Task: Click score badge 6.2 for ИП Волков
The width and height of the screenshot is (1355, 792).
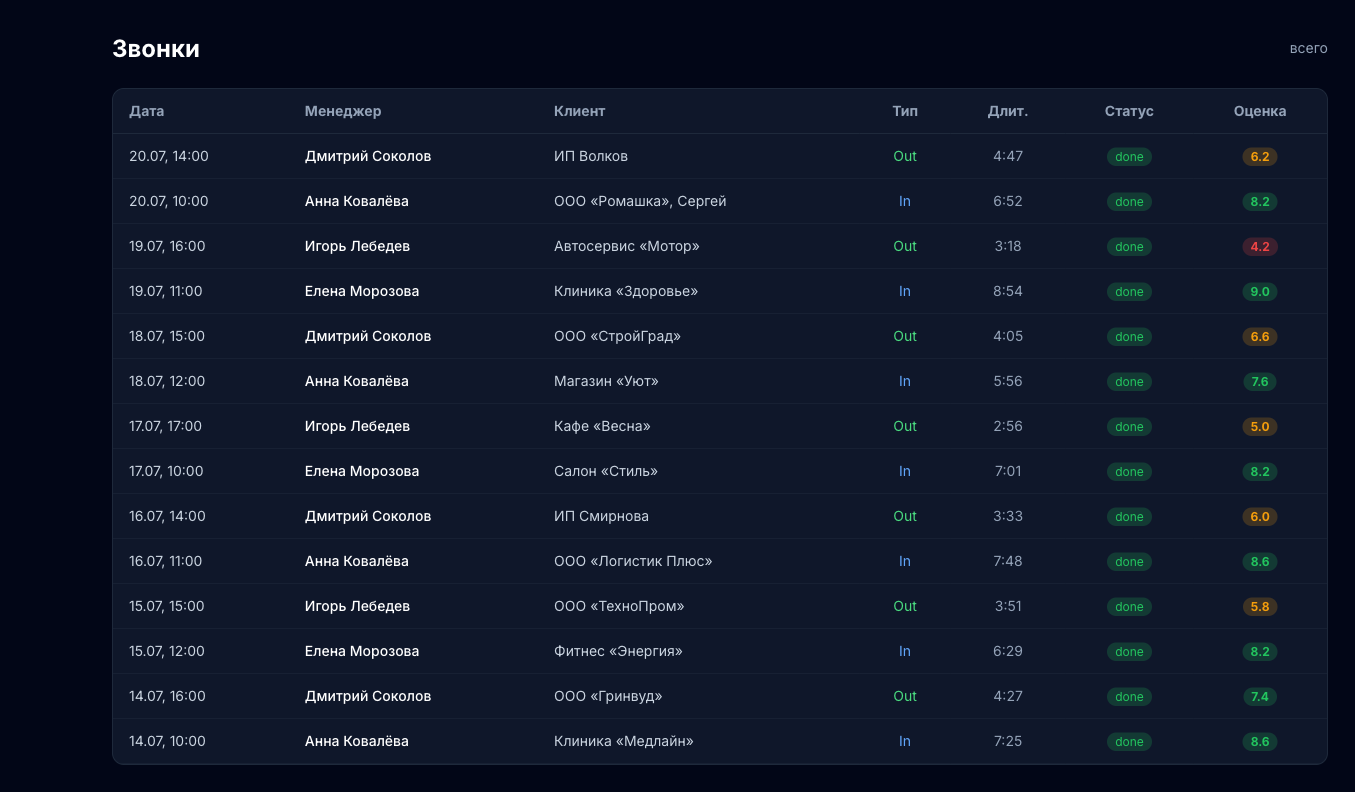Action: click(x=1260, y=157)
